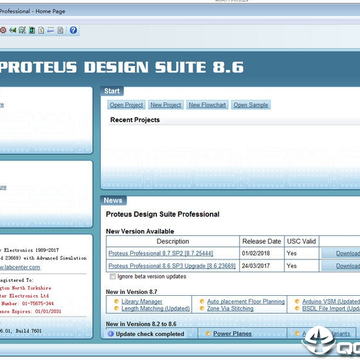This screenshot has width=360, height=360.
Task: Open the Arduino VSM link
Action: 331,302
